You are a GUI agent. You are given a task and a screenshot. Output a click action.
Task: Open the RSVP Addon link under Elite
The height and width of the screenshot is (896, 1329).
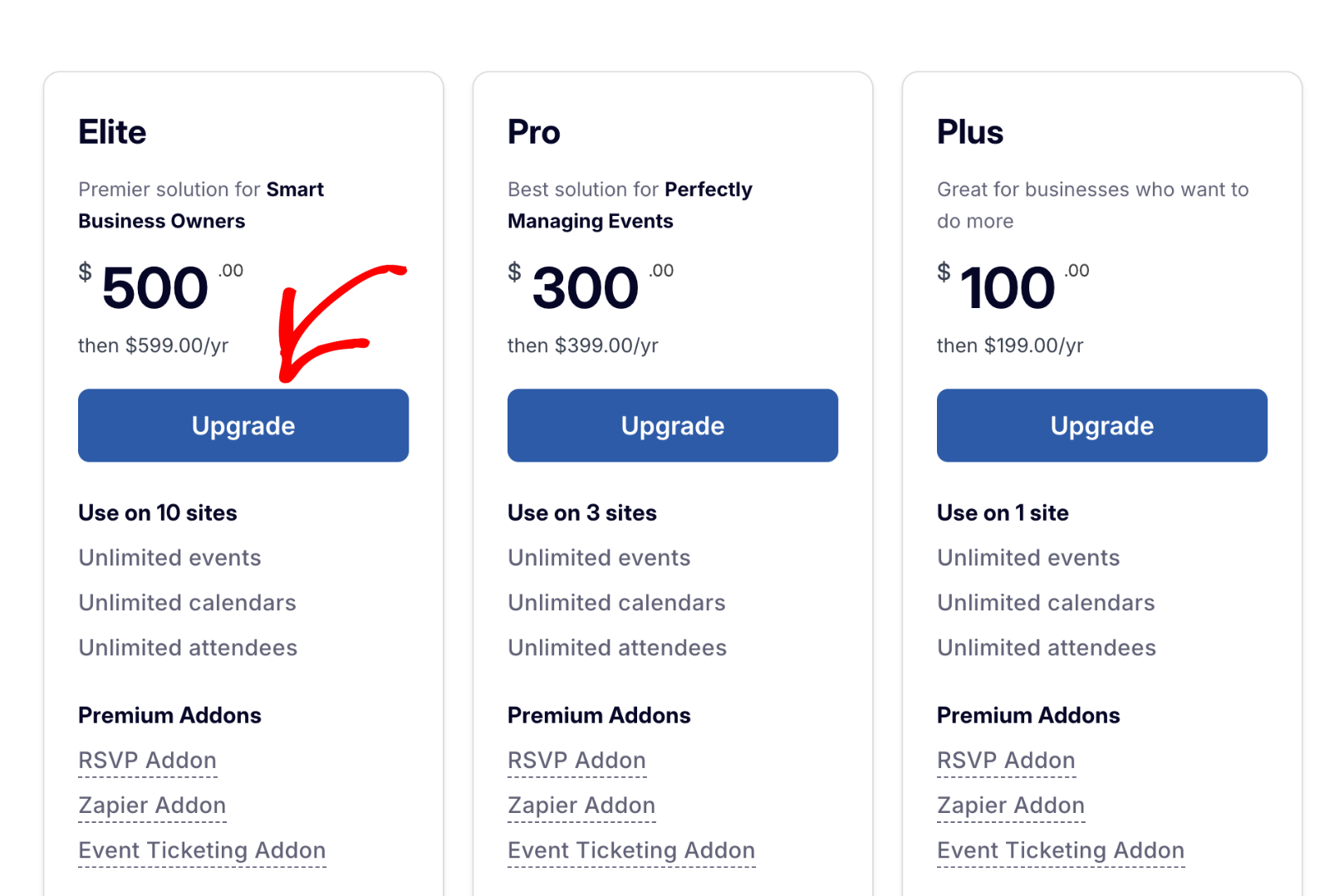point(147,760)
